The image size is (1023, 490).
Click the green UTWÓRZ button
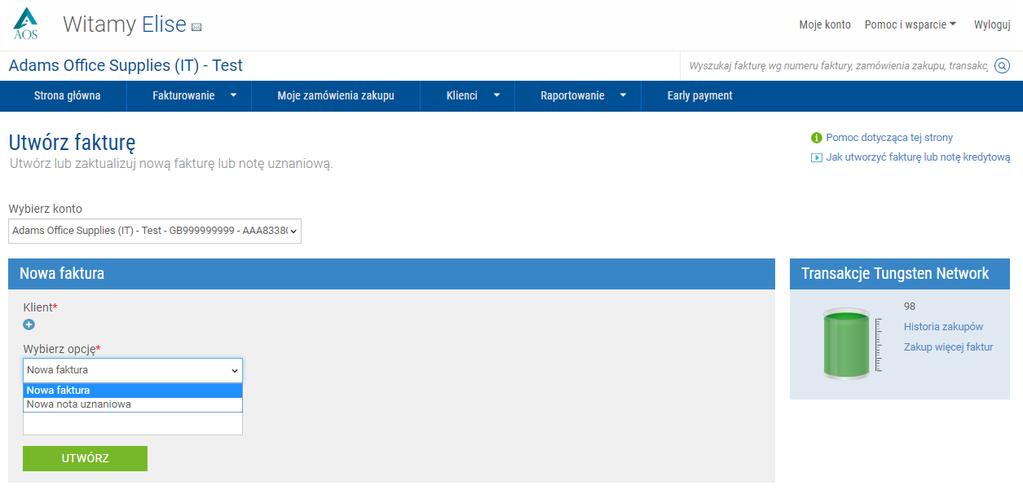(x=85, y=458)
